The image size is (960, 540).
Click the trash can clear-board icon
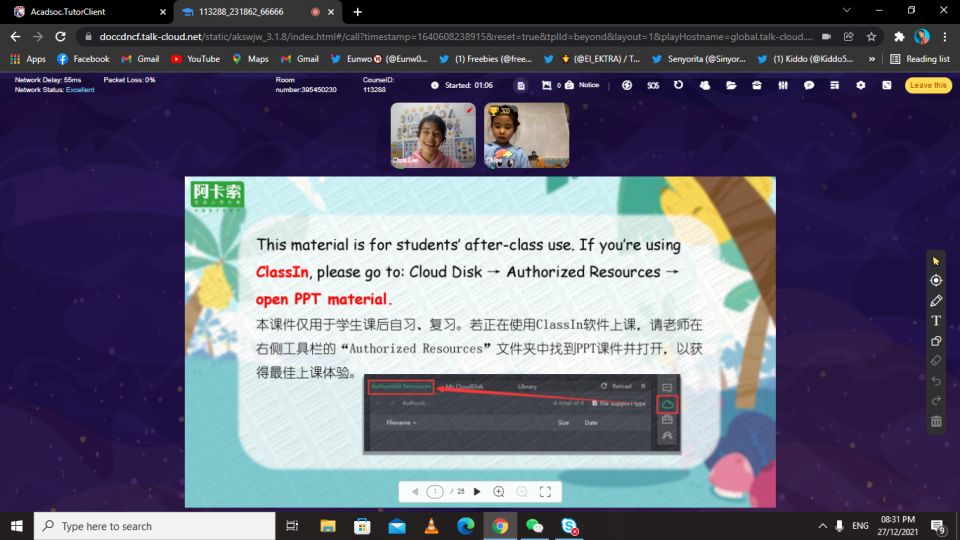[936, 421]
